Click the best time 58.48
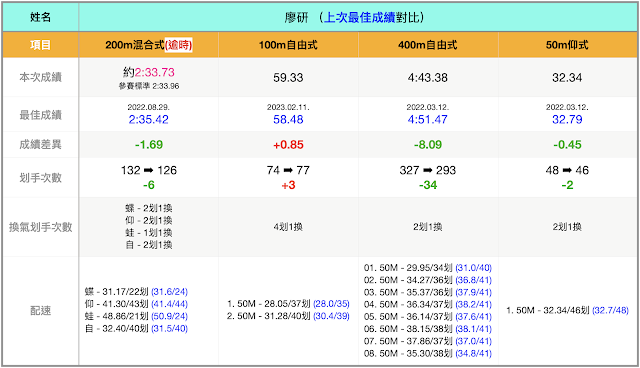Image resolution: width=640 pixels, height=368 pixels. point(288,120)
